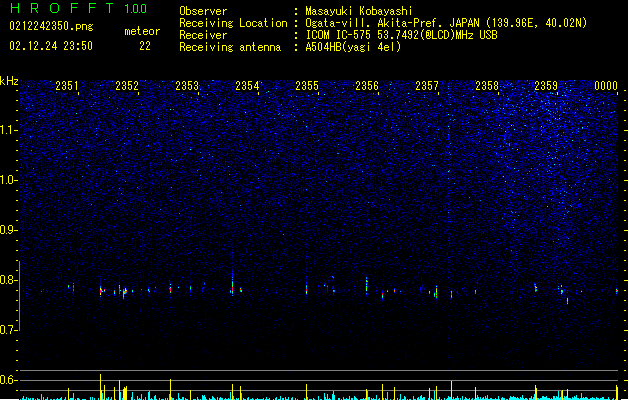Click the 2354 time marker
Screen dimensions: 629x400
coord(247,85)
